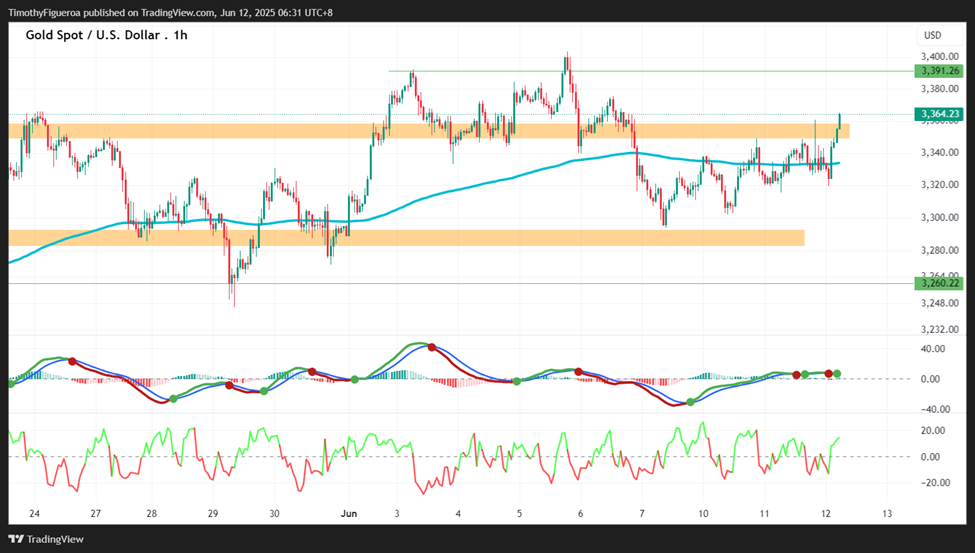Click the chart title 'Gold Spot / U.S. Dollar . 1h'
The height and width of the screenshot is (553, 975).
pos(106,35)
